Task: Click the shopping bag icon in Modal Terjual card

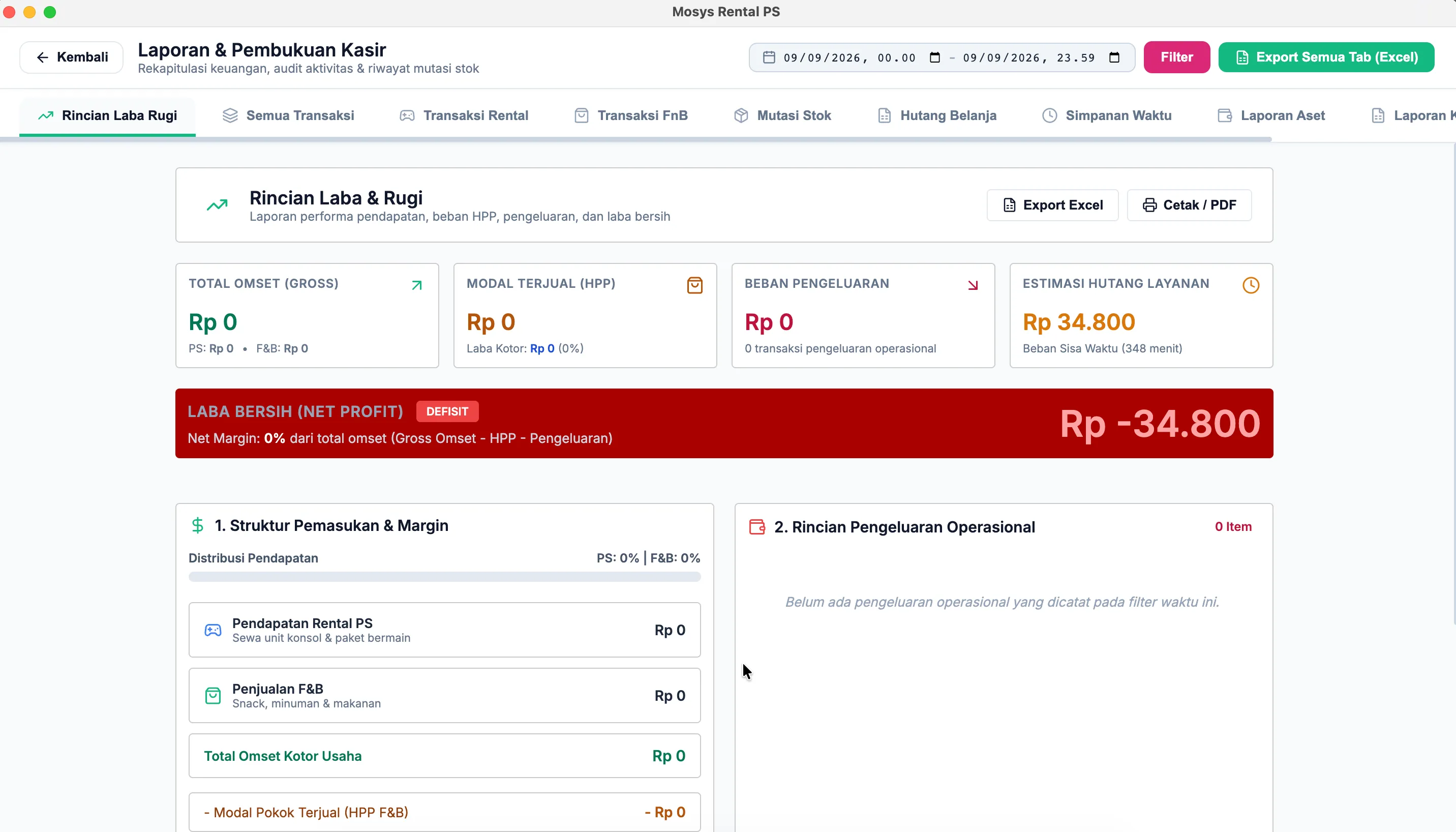Action: coord(694,285)
